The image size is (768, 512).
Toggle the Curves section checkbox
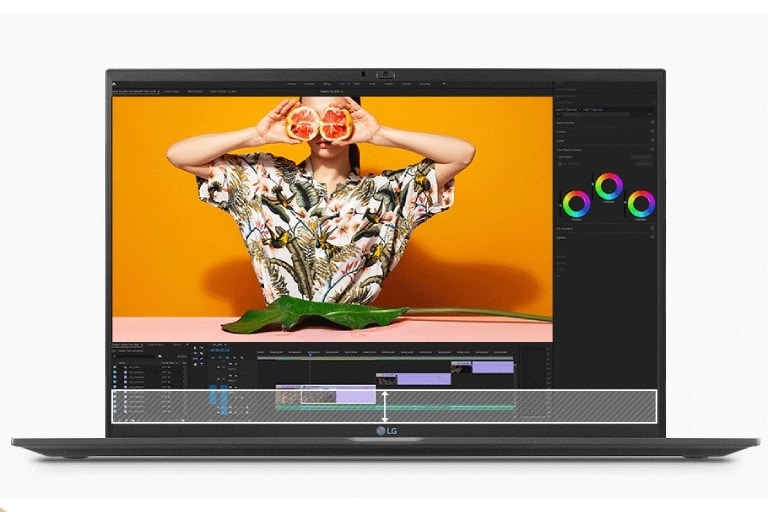653,141
